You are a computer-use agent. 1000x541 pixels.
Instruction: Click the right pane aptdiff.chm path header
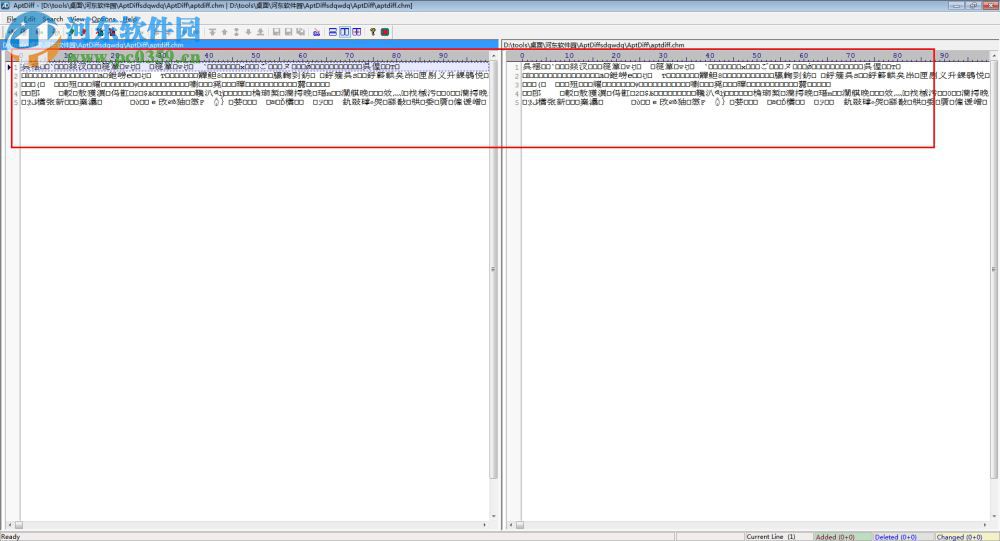coord(593,45)
